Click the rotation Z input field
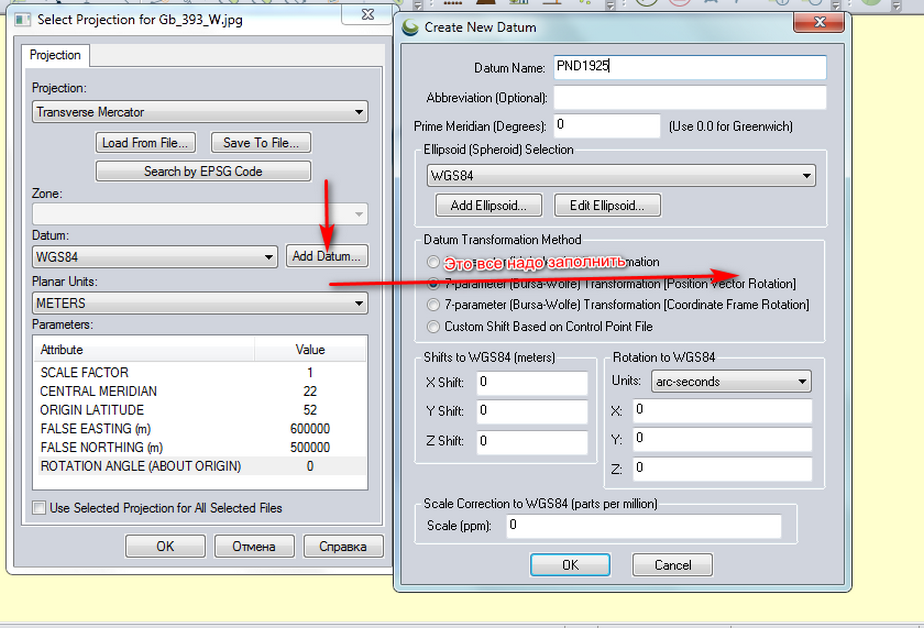This screenshot has height=628, width=924. tap(722, 469)
